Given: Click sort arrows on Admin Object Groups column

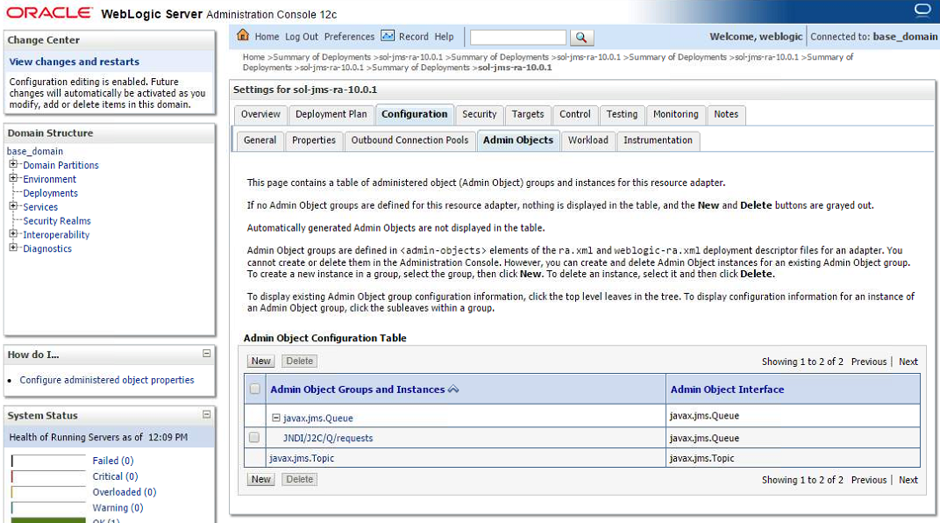Looking at the screenshot, I should tap(454, 390).
